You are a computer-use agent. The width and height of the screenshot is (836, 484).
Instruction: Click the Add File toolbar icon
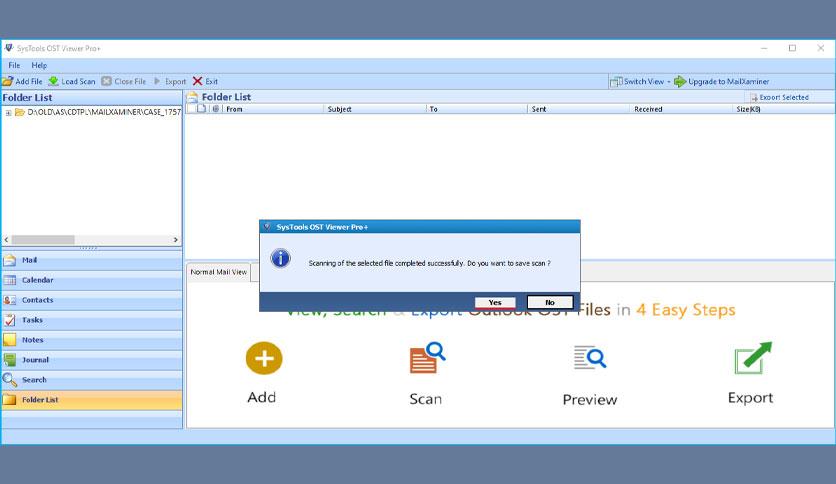8,81
